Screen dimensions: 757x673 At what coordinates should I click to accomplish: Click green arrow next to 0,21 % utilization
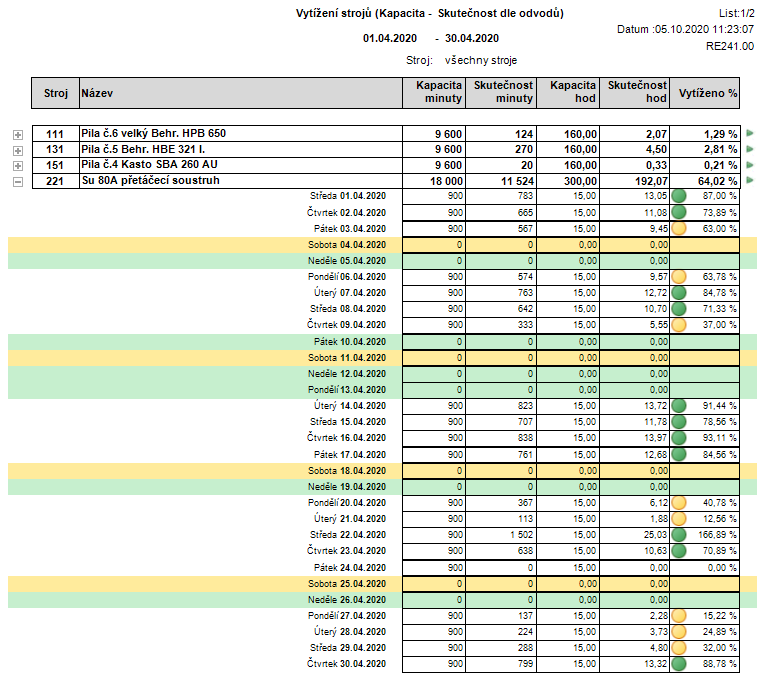[749, 165]
